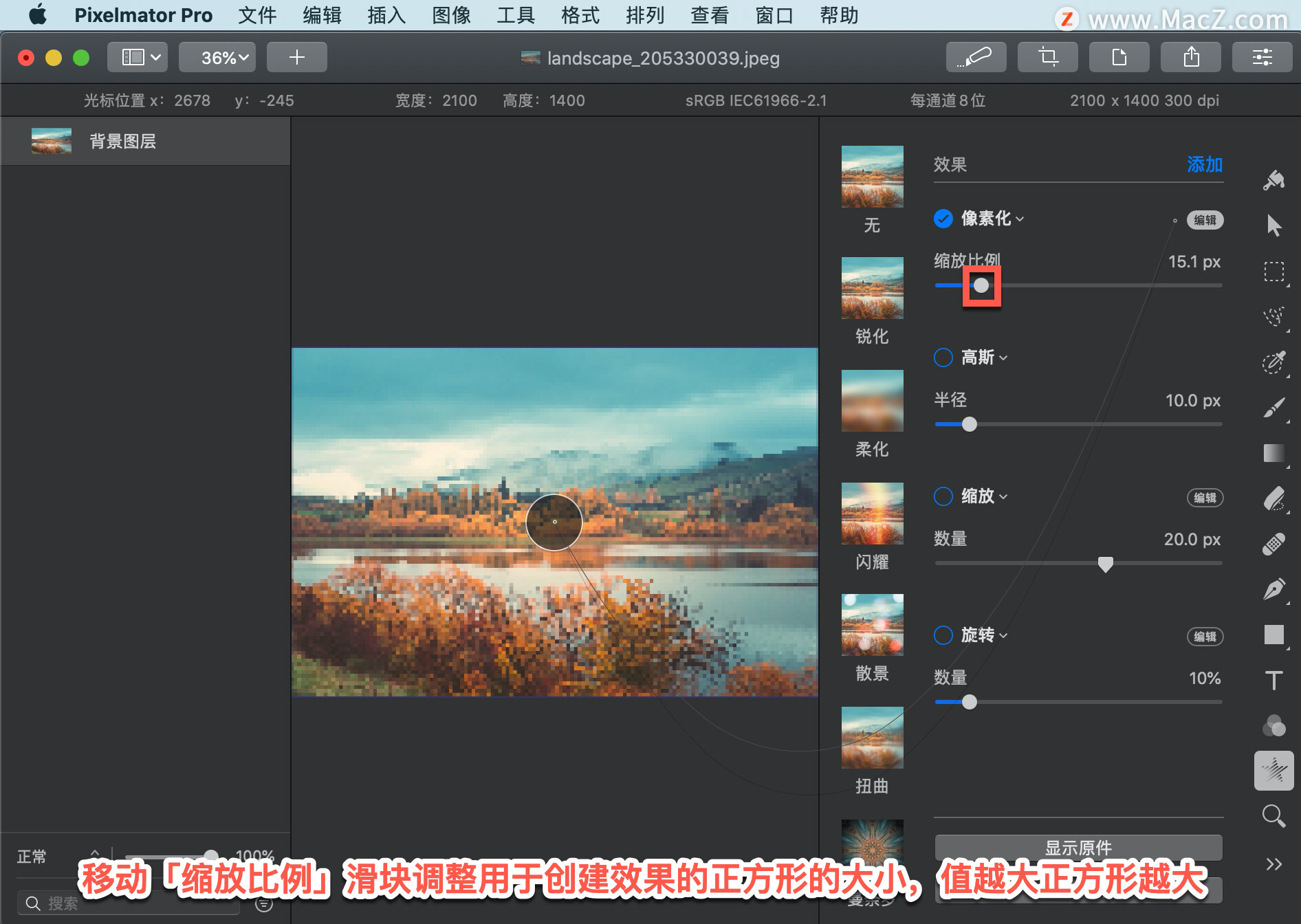Click the layer filter icon near search
The width and height of the screenshot is (1301, 924).
pos(264,903)
